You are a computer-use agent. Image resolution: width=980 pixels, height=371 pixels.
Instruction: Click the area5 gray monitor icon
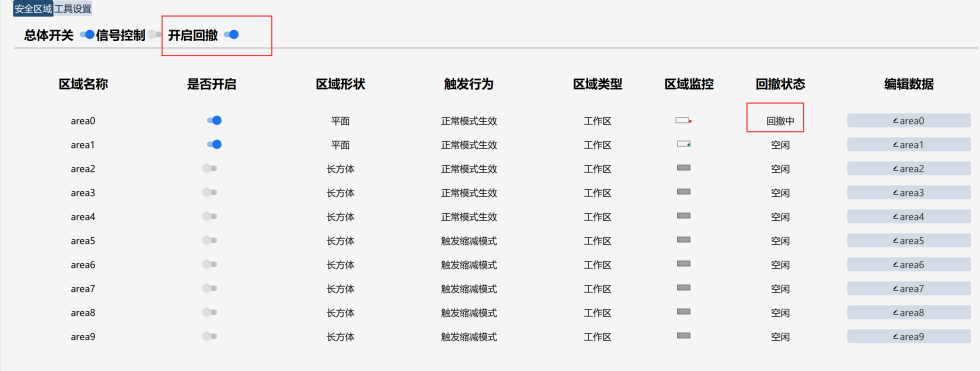tap(684, 240)
